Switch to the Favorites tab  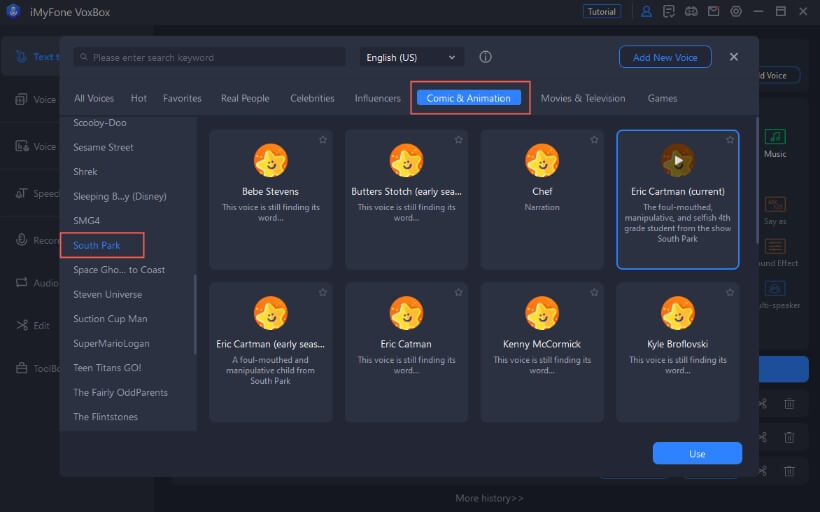pyautogui.click(x=182, y=98)
